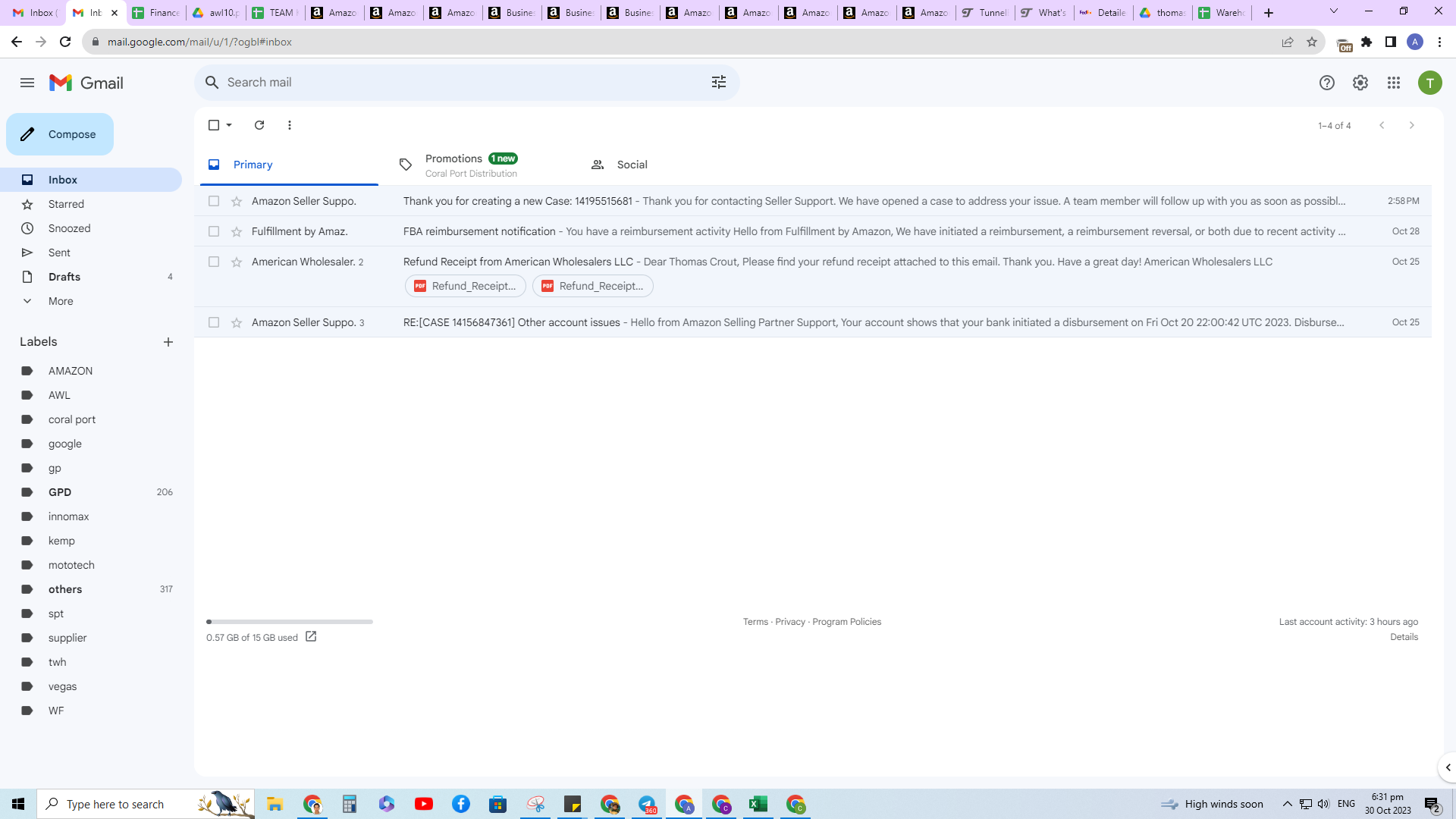The height and width of the screenshot is (819, 1456).
Task: Open the Chrome extensions puzzle icon
Action: [1367, 42]
